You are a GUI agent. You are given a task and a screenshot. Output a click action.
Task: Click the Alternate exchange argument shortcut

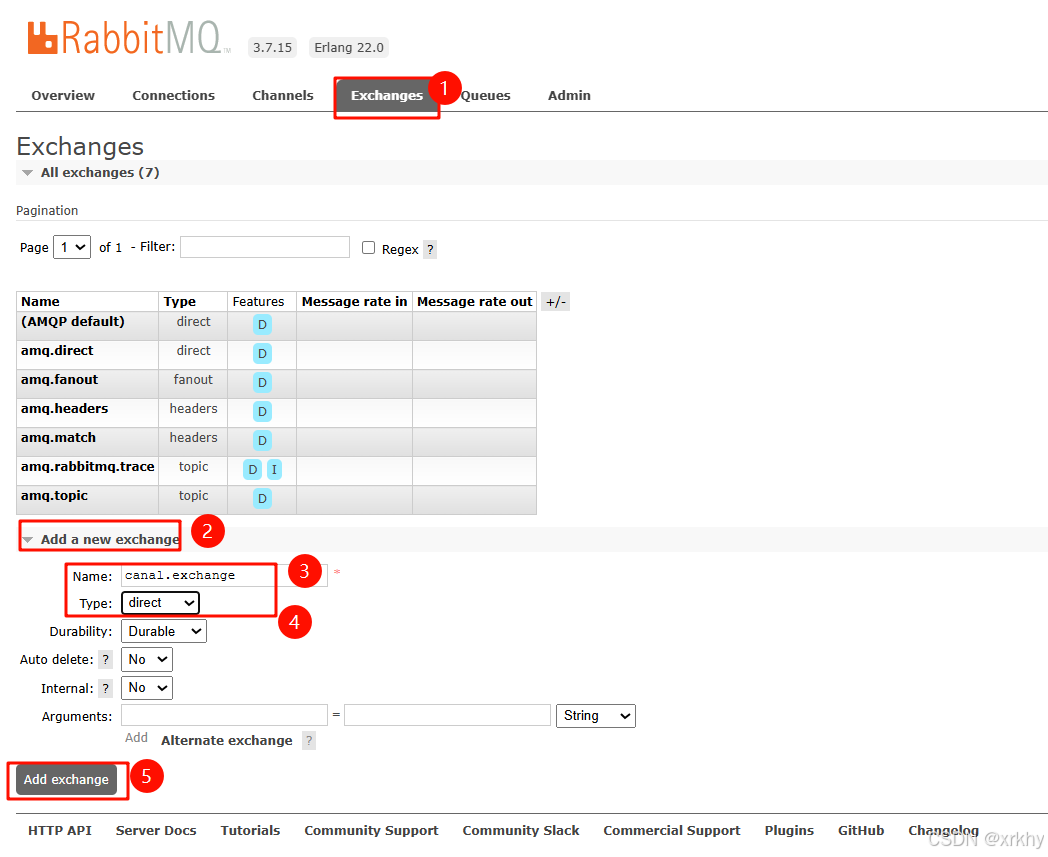pyautogui.click(x=227, y=741)
